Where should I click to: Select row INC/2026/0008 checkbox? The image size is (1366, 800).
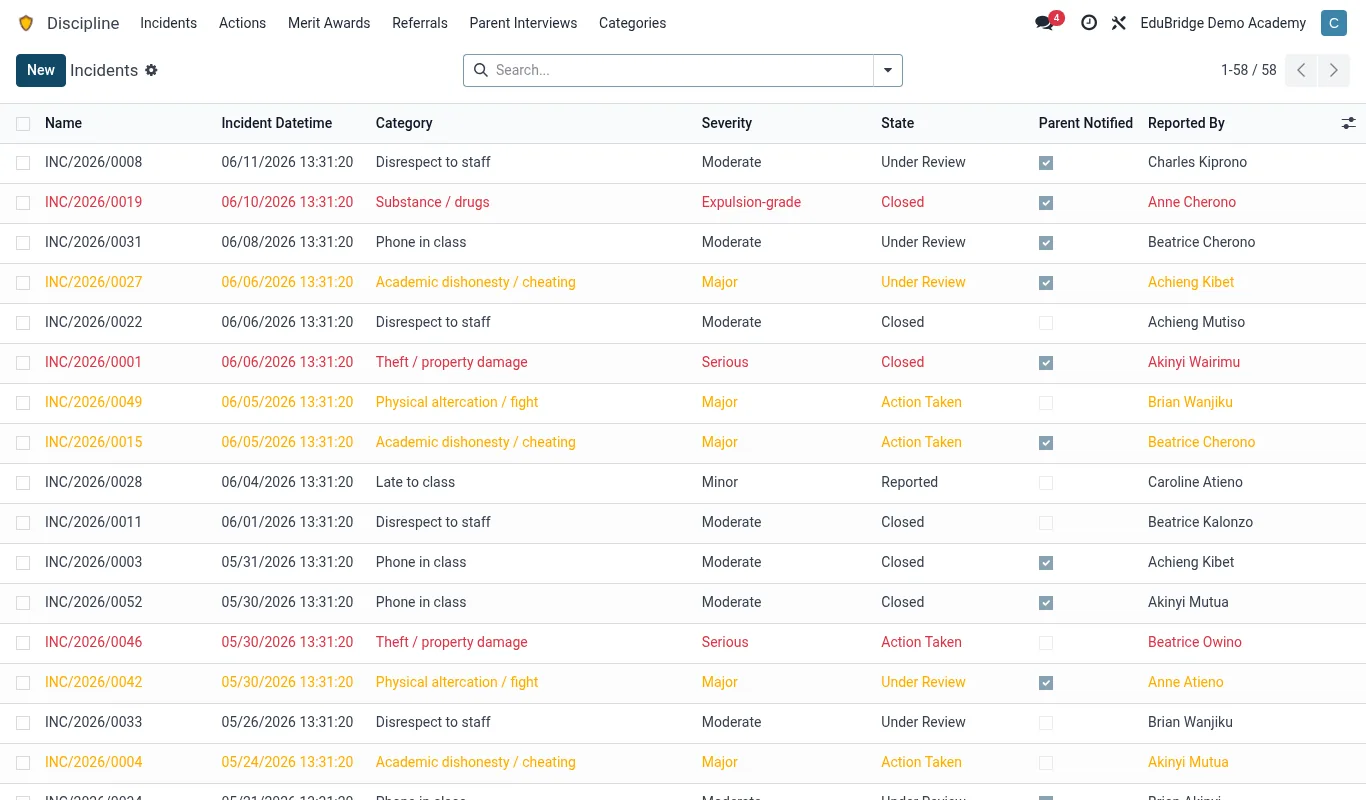point(23,163)
